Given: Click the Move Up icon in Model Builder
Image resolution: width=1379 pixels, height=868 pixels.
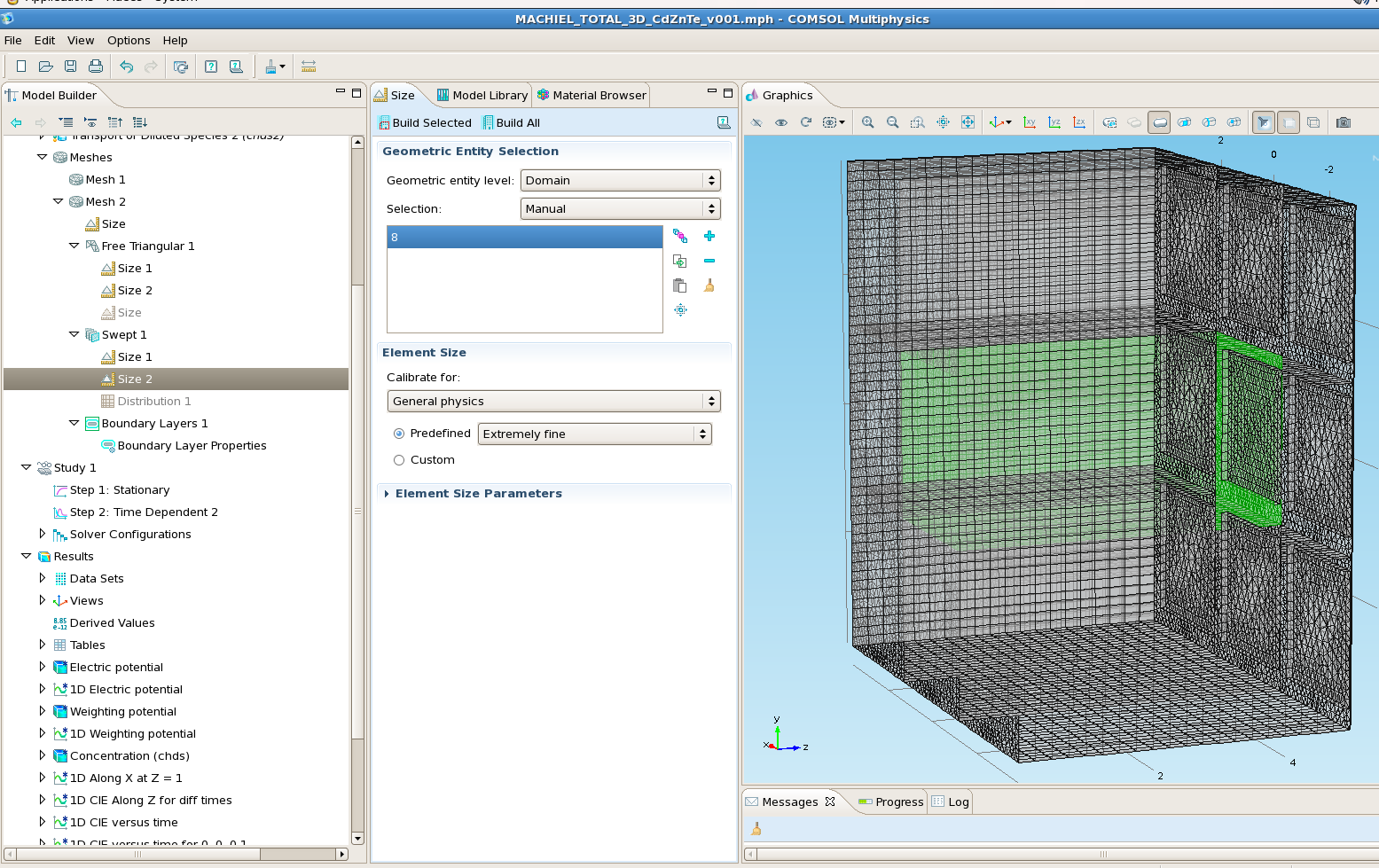Looking at the screenshot, I should 115,122.
